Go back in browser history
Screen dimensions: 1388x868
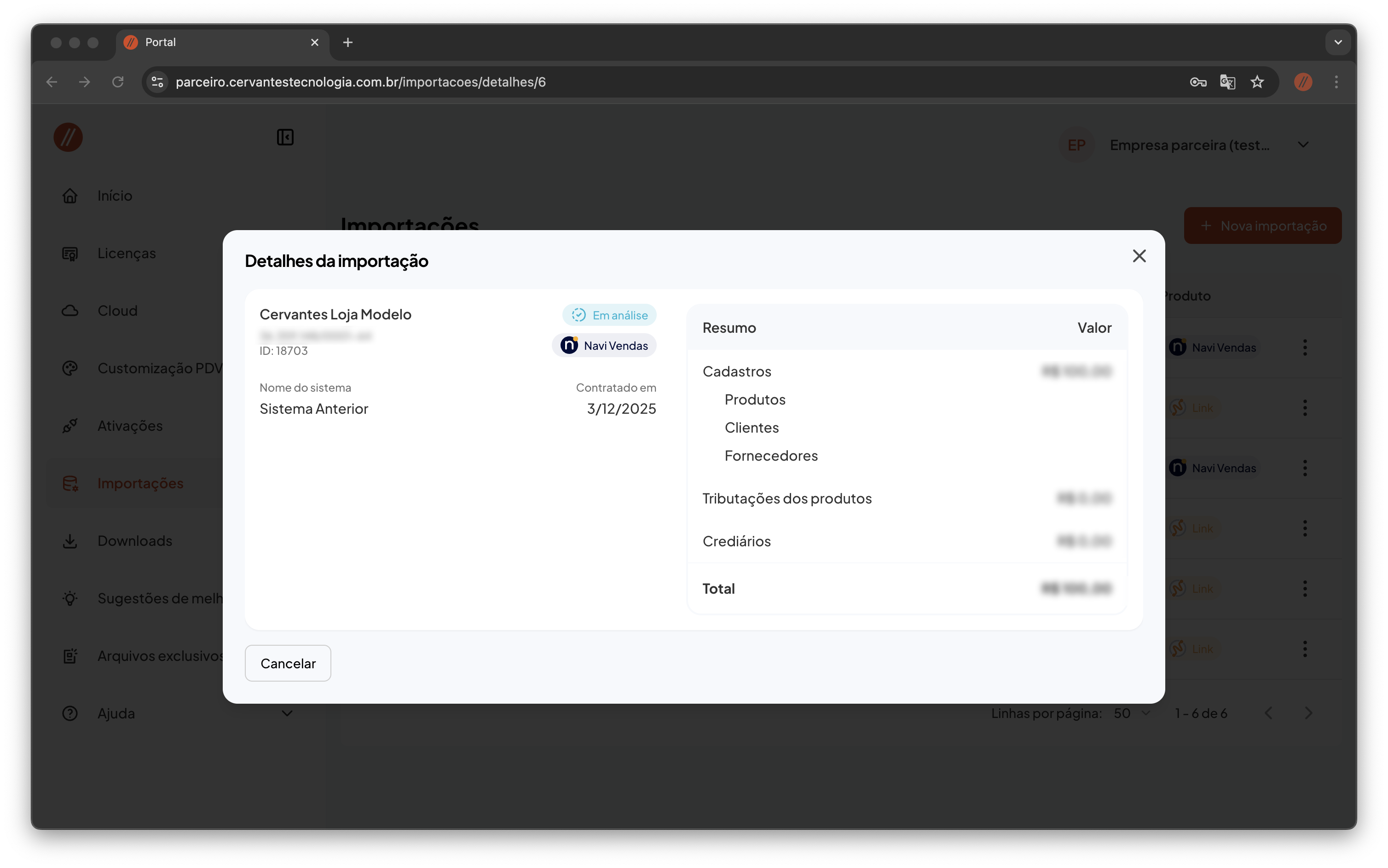pos(52,82)
